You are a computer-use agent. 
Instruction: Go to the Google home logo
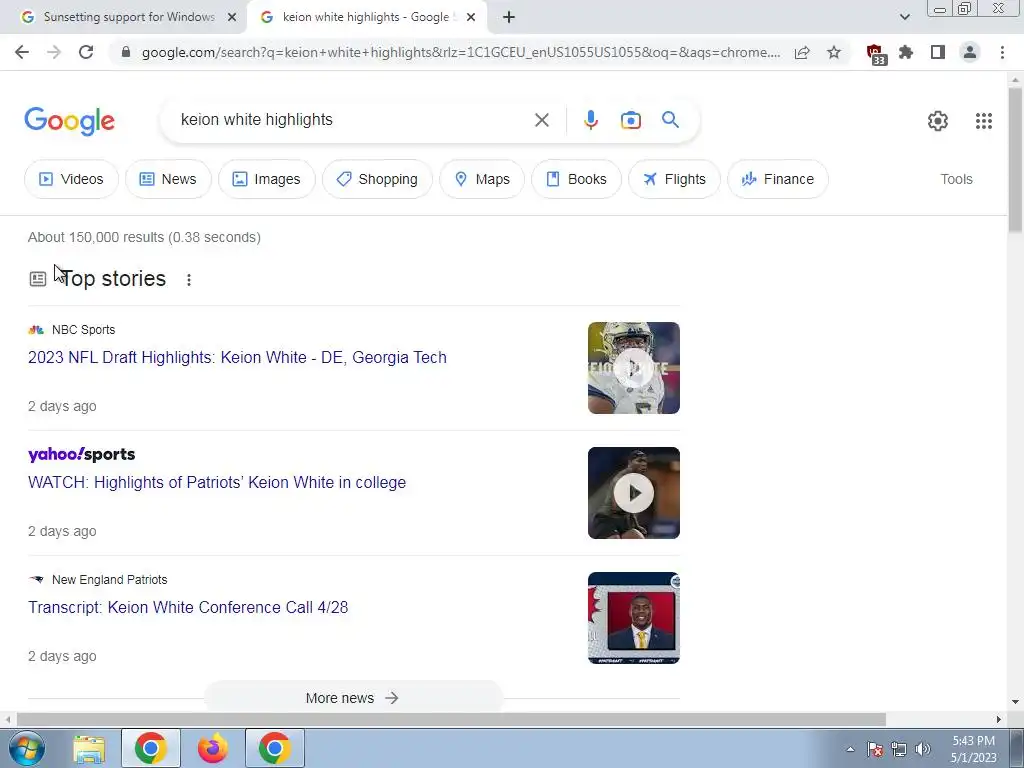point(69,121)
